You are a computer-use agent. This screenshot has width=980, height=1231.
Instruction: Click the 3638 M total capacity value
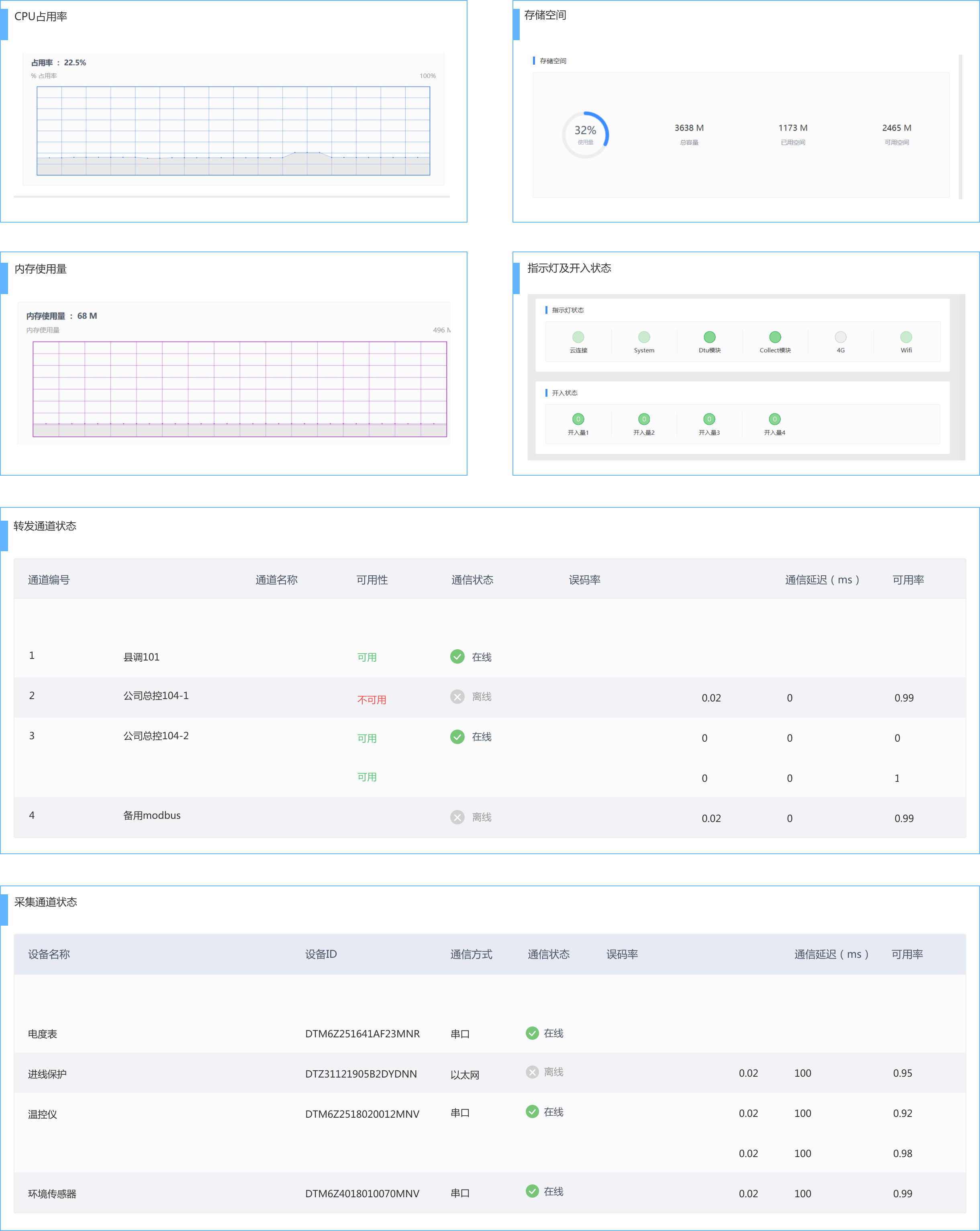(x=689, y=128)
